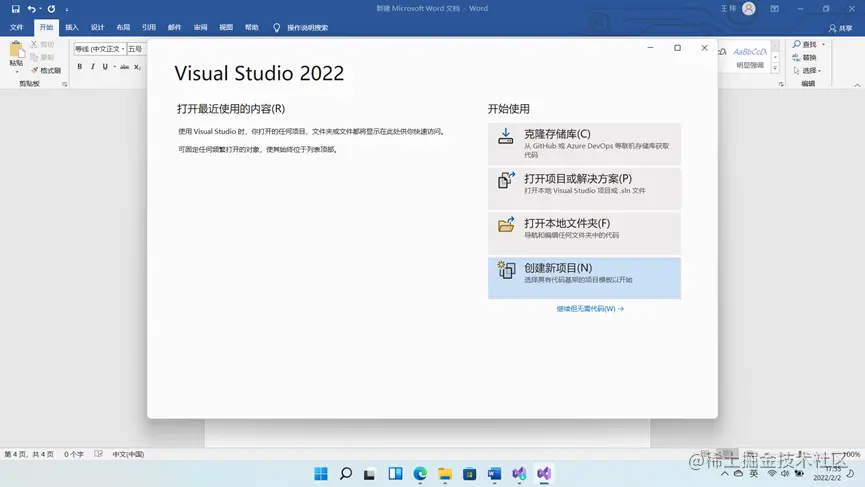This screenshot has height=487, width=865.
Task: Click Create new project (创建新项目) button
Action: (584, 278)
